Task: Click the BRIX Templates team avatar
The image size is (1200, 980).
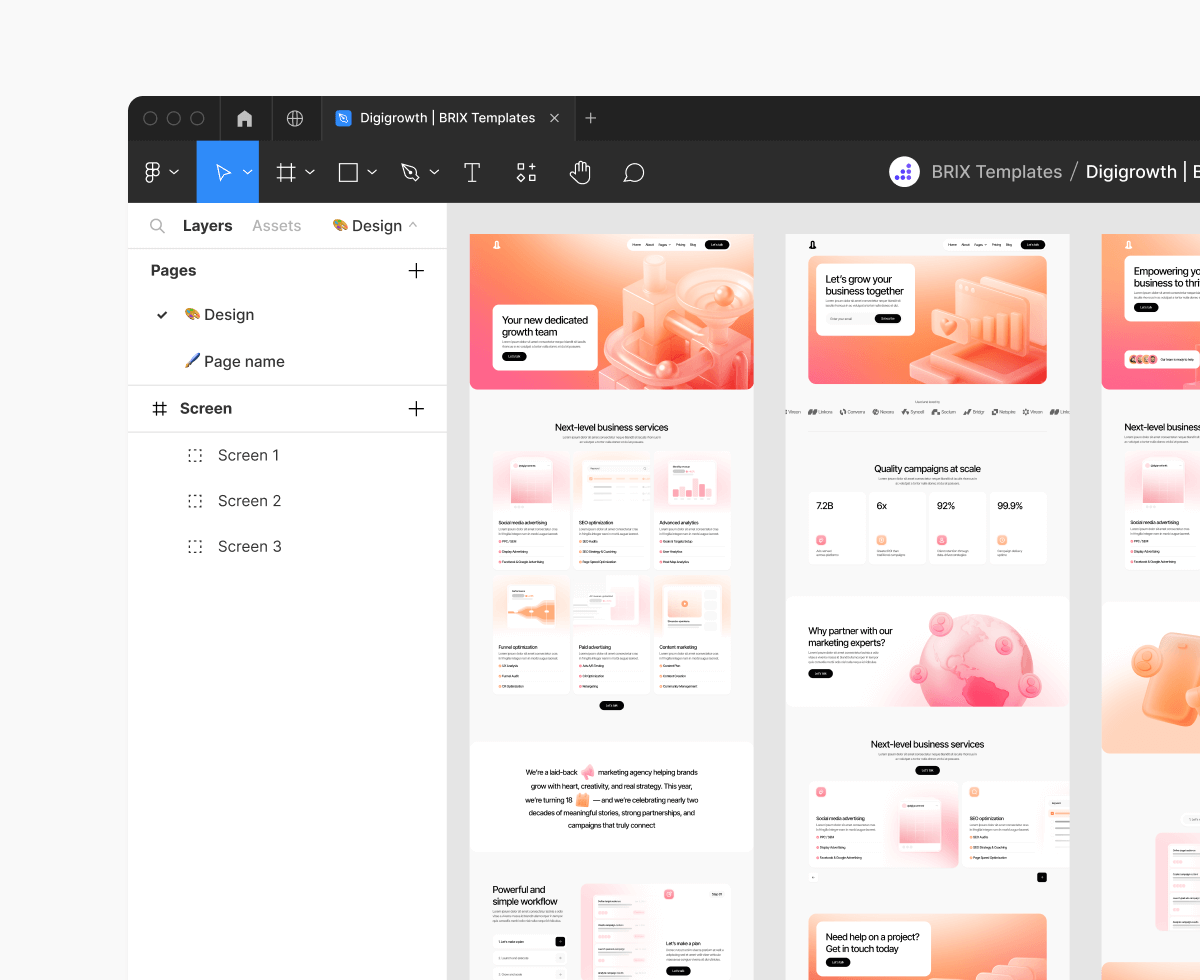Action: [905, 172]
